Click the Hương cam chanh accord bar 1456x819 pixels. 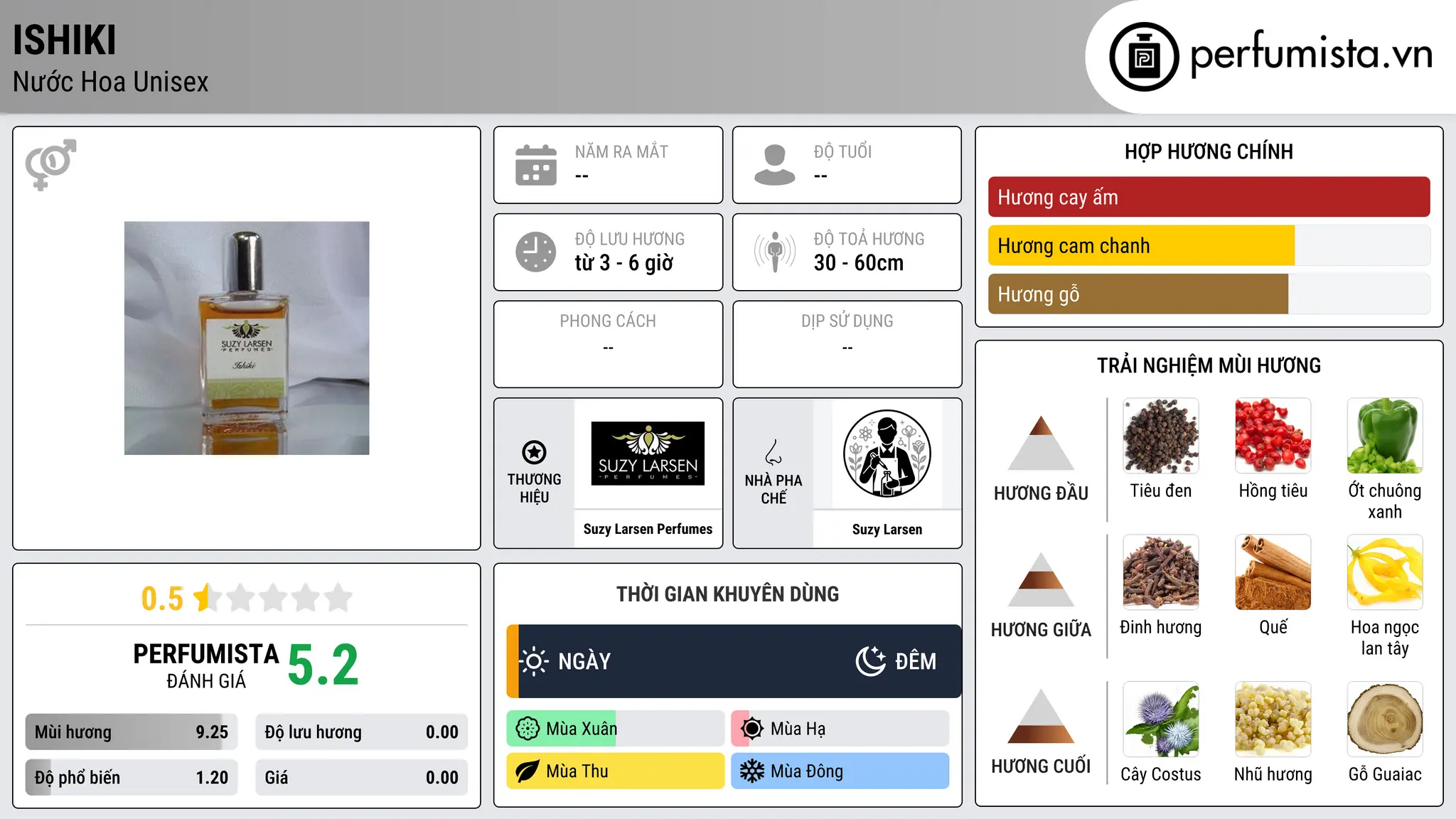(1209, 245)
